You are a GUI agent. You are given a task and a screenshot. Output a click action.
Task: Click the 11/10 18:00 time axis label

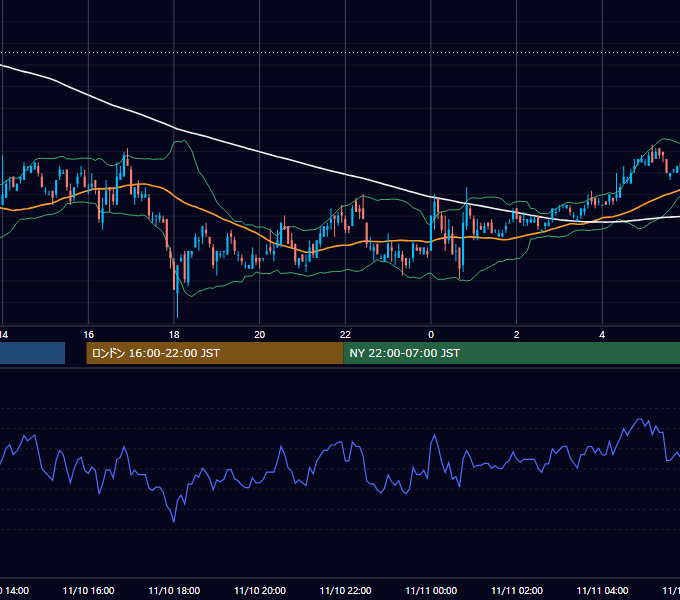(174, 590)
